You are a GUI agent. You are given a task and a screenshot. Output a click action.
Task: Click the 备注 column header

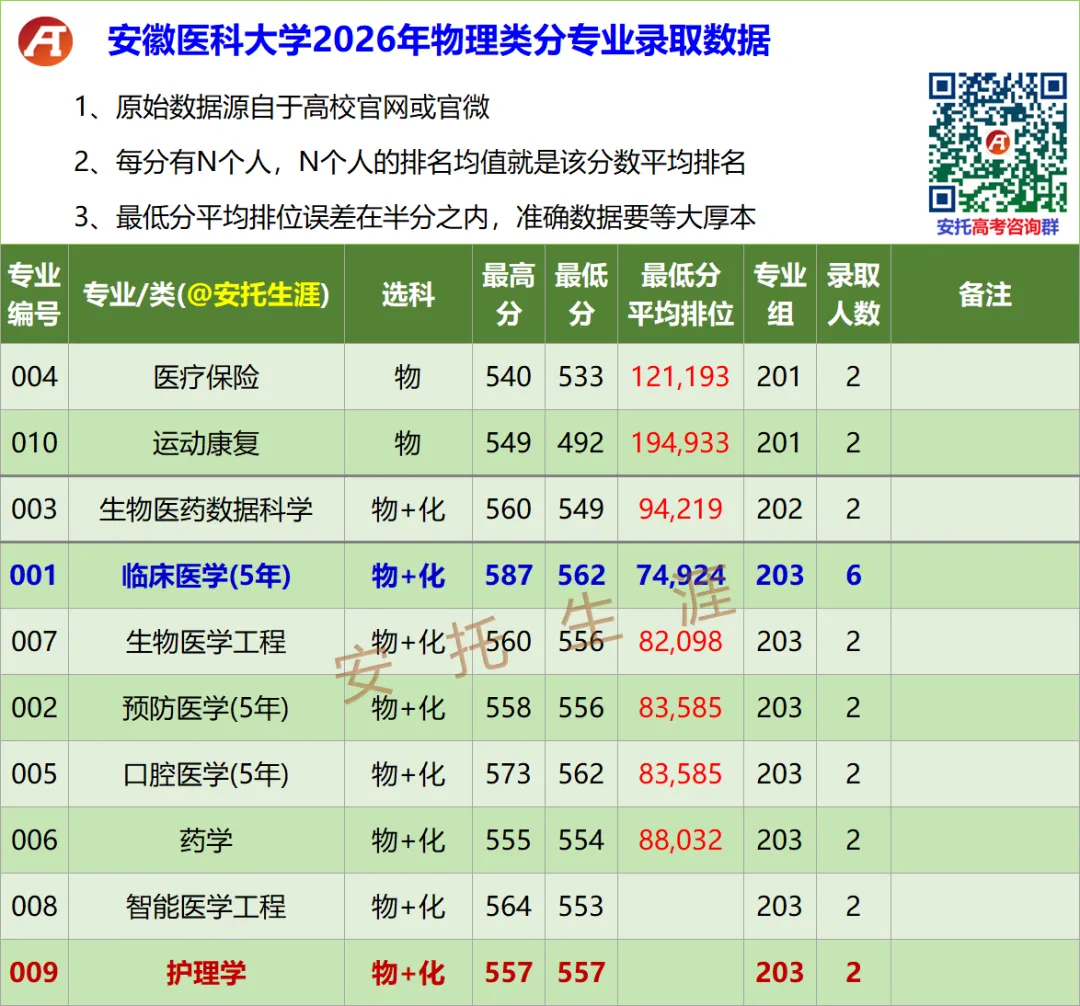(x=985, y=294)
